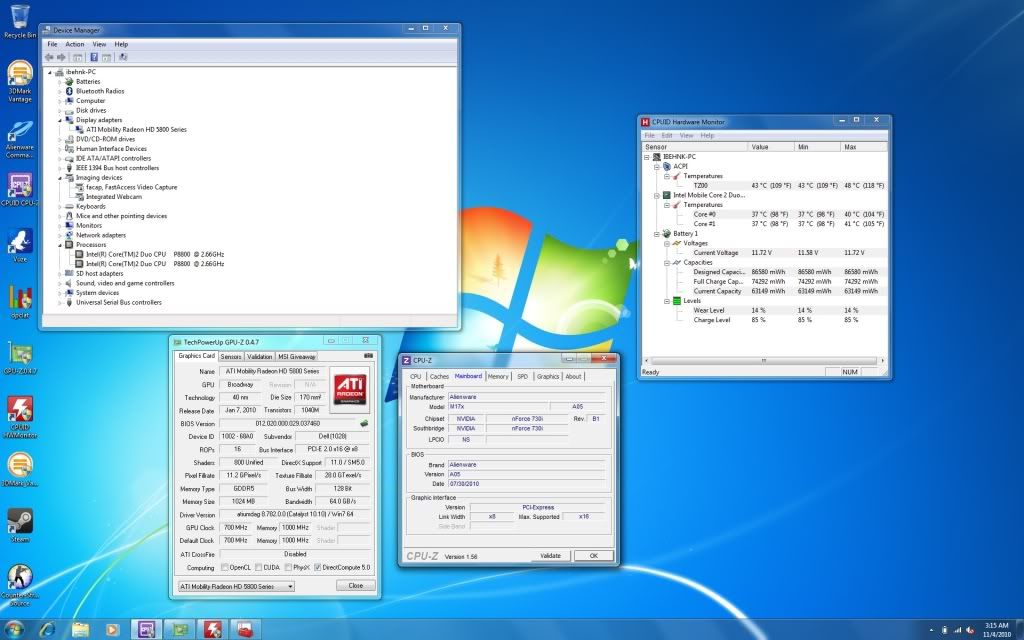Click the right scroll arrow in HWMonitor

[x=882, y=360]
